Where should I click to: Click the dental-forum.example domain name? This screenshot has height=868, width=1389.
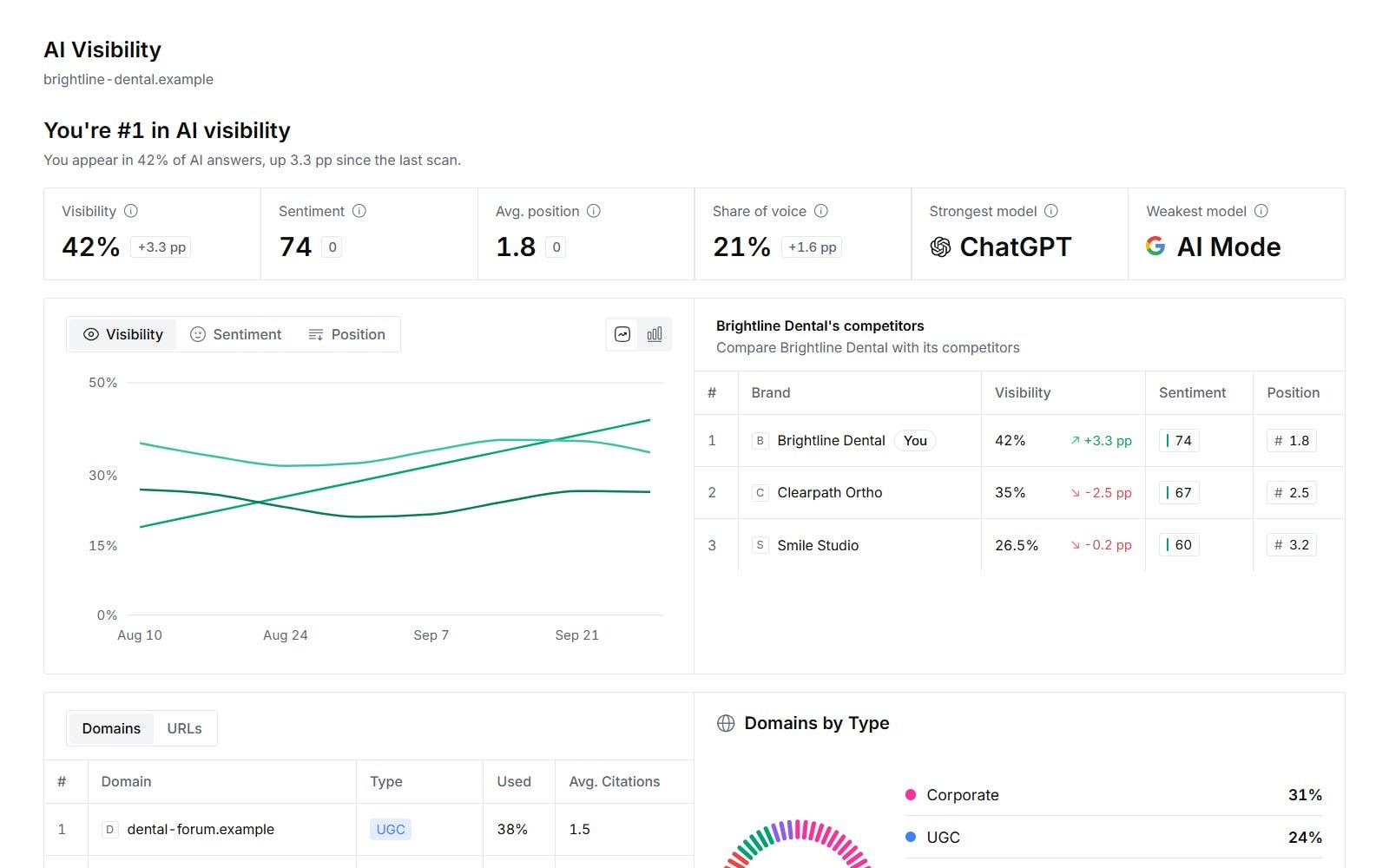point(201,830)
